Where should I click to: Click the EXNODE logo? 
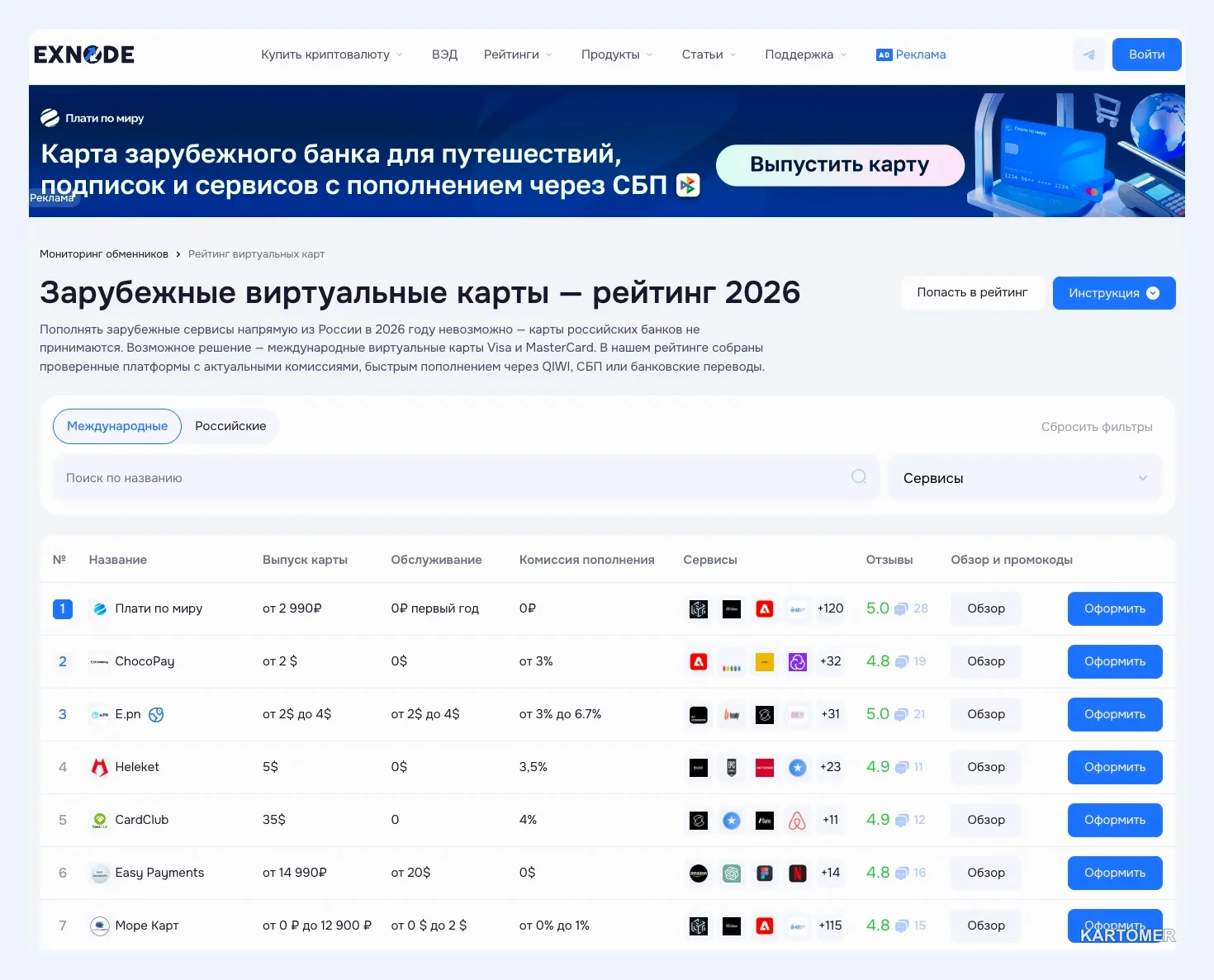coord(84,54)
